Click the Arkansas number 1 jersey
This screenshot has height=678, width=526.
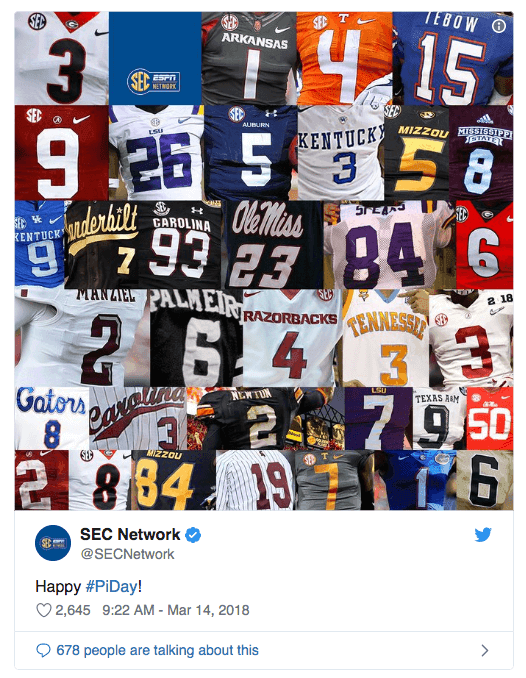click(x=249, y=58)
